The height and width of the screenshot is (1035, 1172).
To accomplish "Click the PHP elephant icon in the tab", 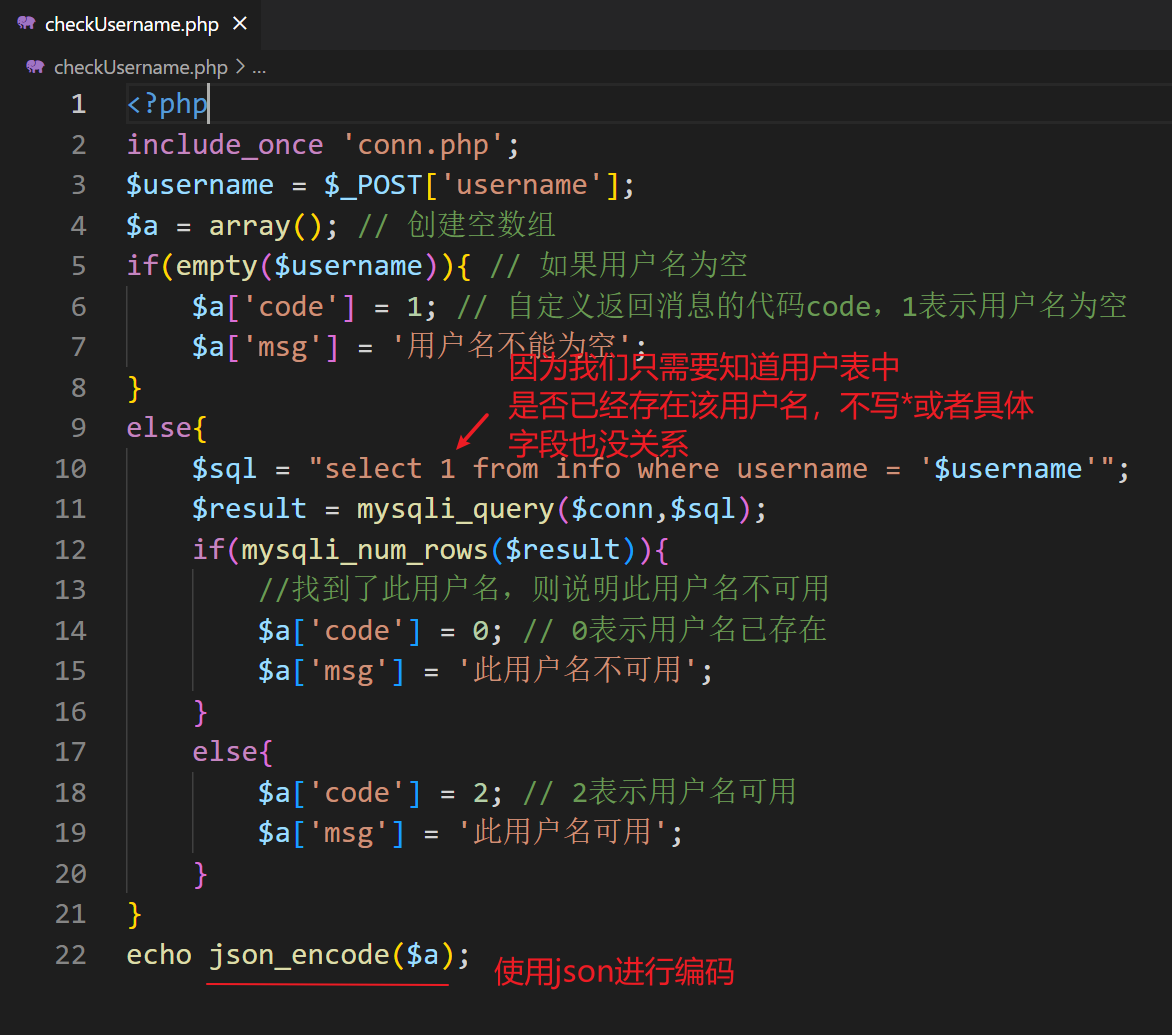I will (26, 23).
